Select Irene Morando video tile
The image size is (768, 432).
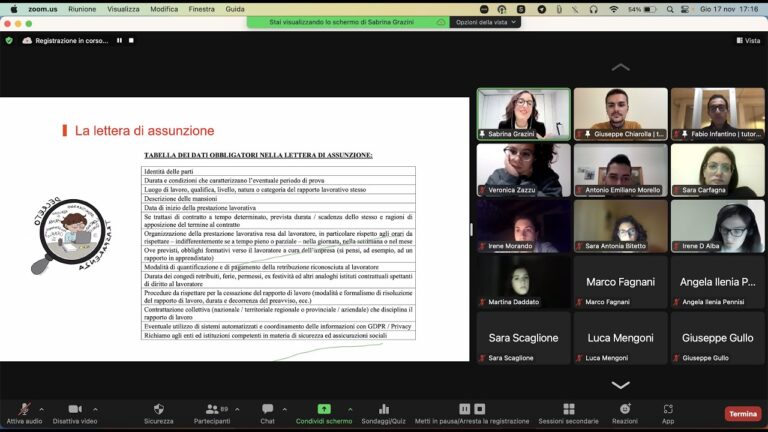(524, 226)
